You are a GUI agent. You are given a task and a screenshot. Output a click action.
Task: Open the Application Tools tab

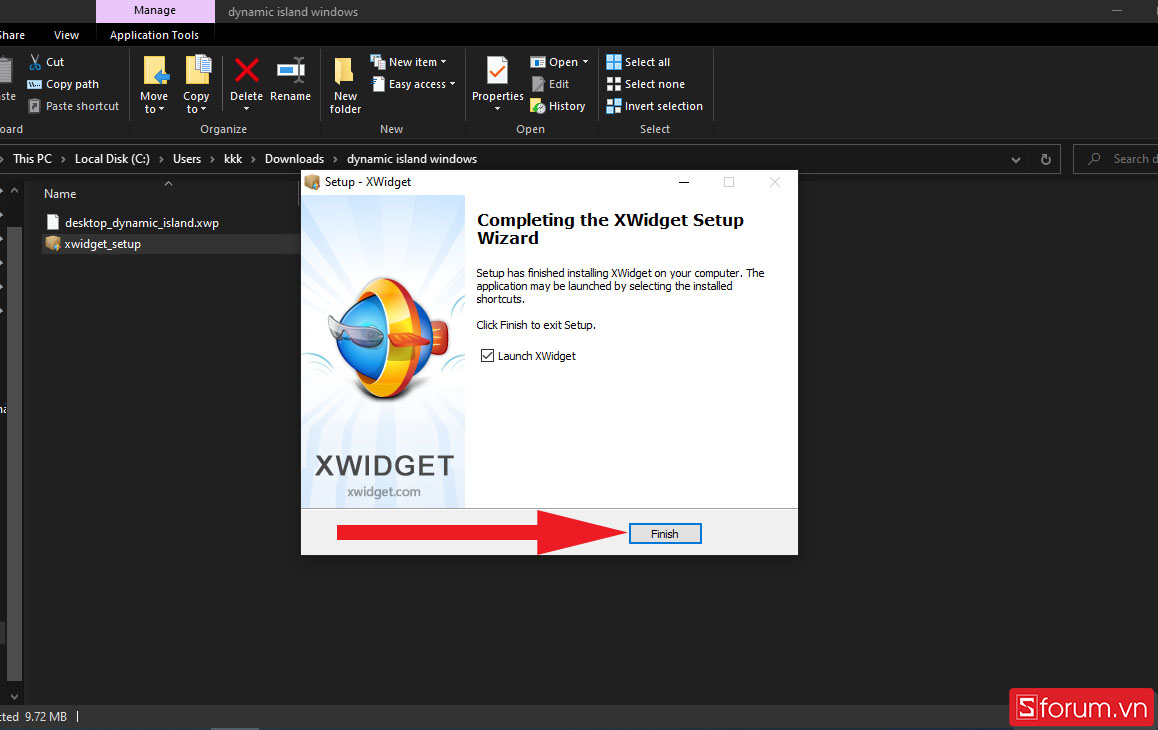[x=154, y=34]
